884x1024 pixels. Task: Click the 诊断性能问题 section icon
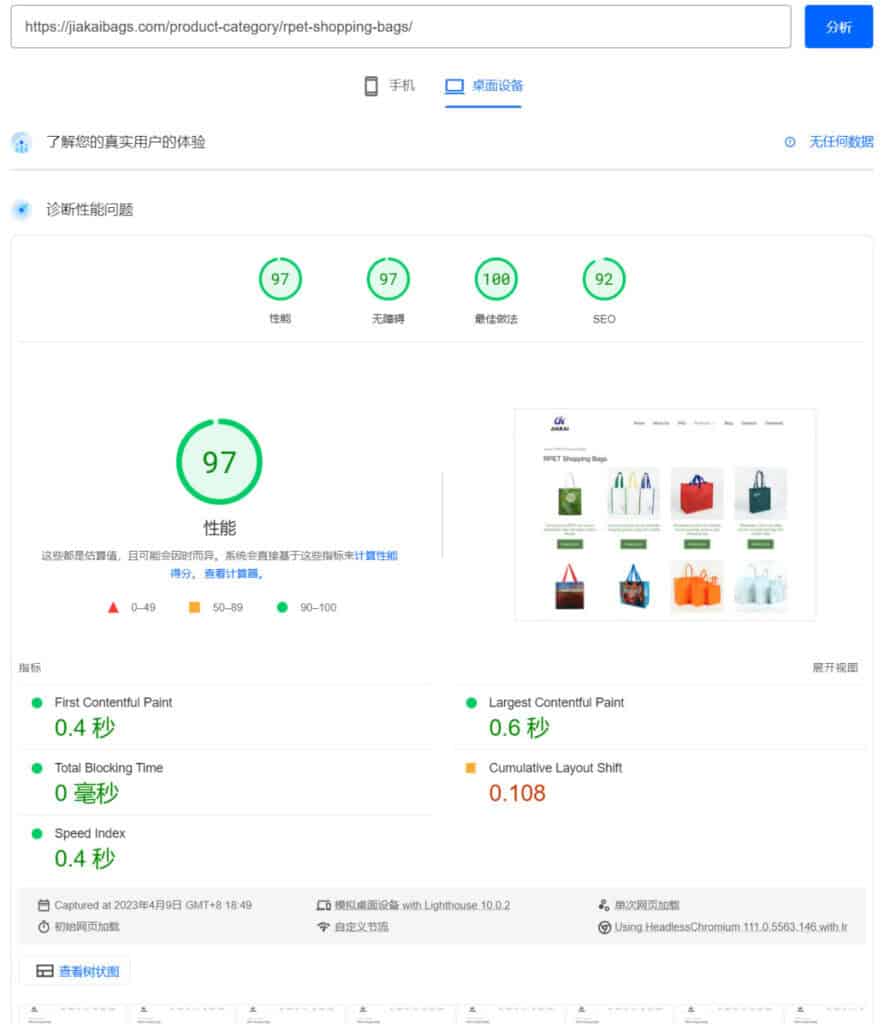click(x=22, y=210)
